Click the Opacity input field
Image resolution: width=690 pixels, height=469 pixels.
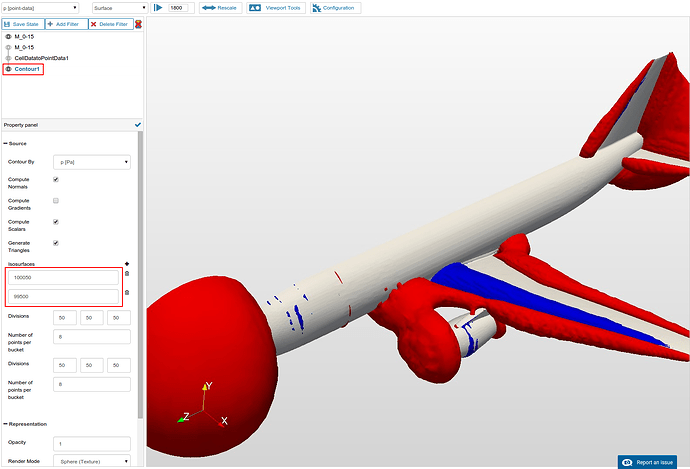92,443
